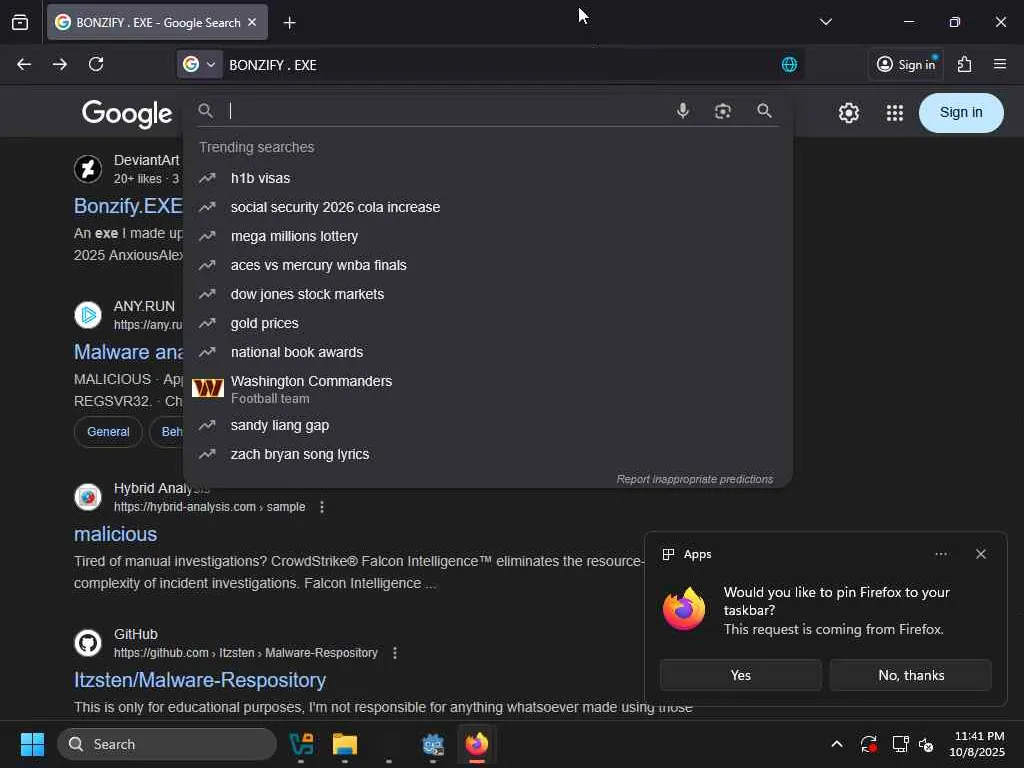Screen dimensions: 1024x768
Task: Select trending search h1b visas
Action: [488, 178]
